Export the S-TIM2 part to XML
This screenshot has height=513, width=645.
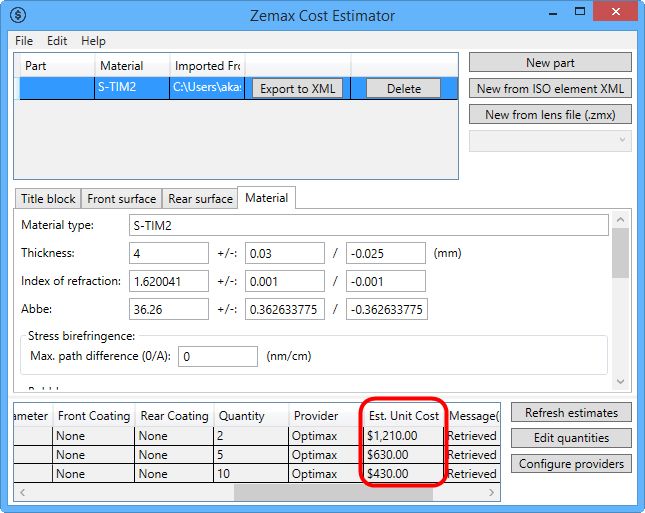point(295,88)
